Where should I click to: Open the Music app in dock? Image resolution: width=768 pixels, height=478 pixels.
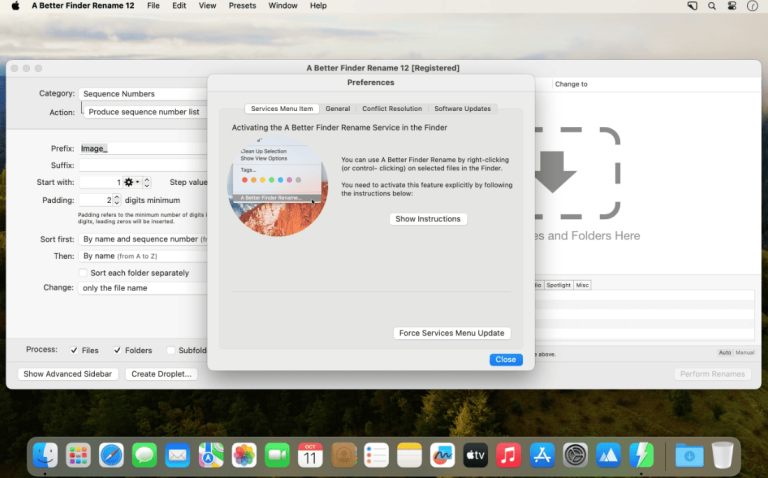click(x=508, y=455)
